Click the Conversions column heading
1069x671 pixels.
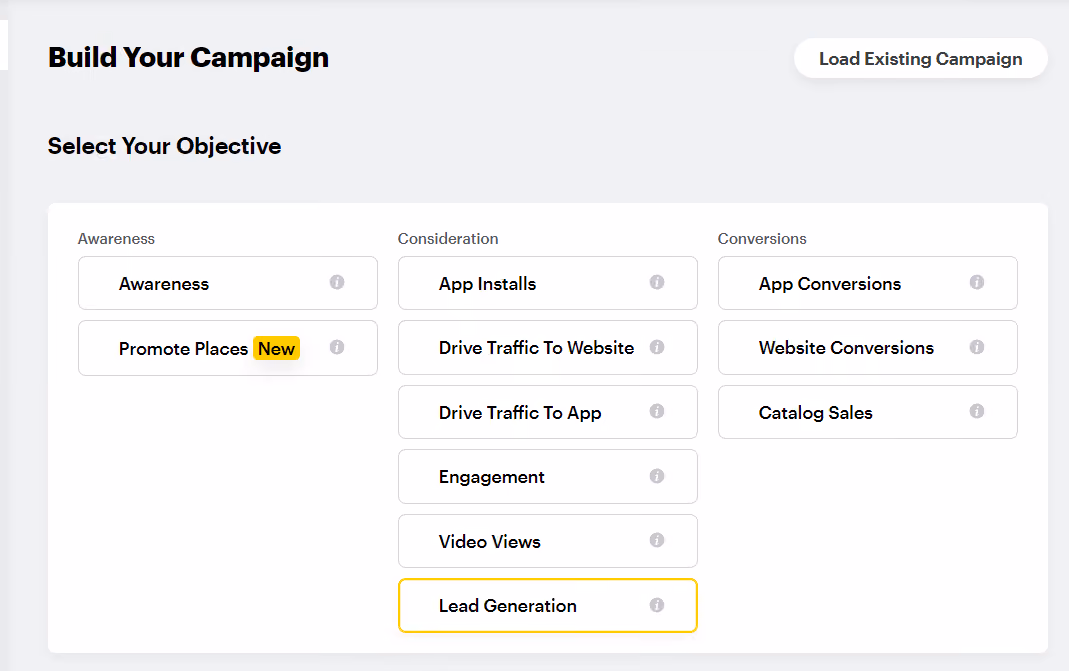coord(762,239)
